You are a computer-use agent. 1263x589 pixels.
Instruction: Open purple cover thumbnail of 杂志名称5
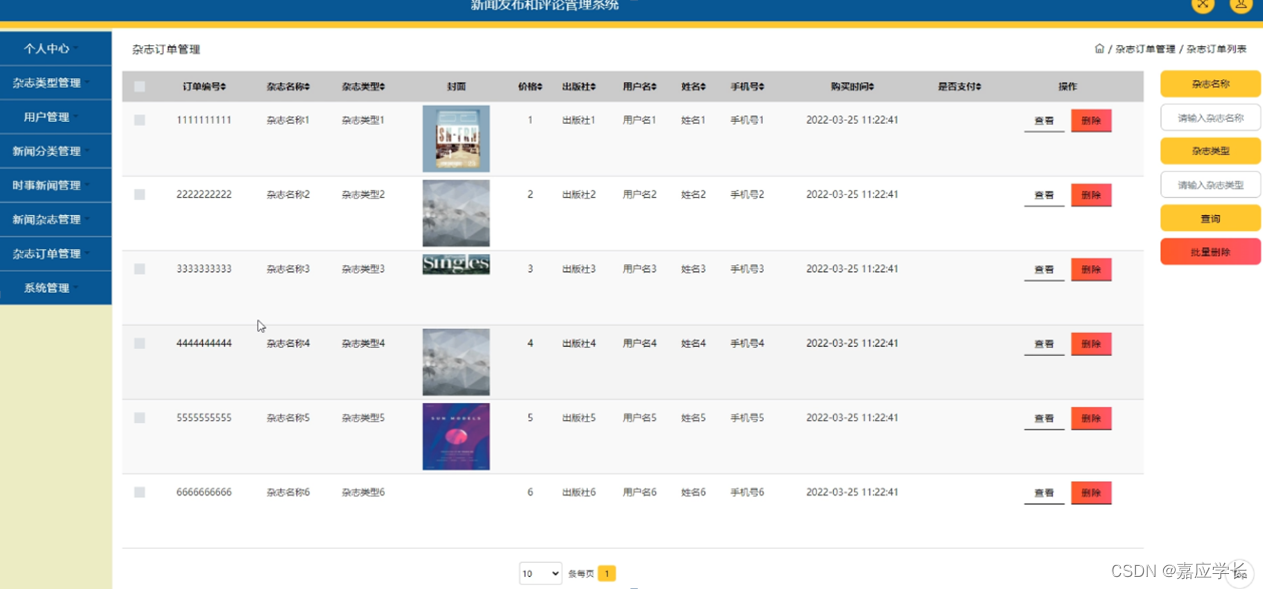tap(456, 437)
